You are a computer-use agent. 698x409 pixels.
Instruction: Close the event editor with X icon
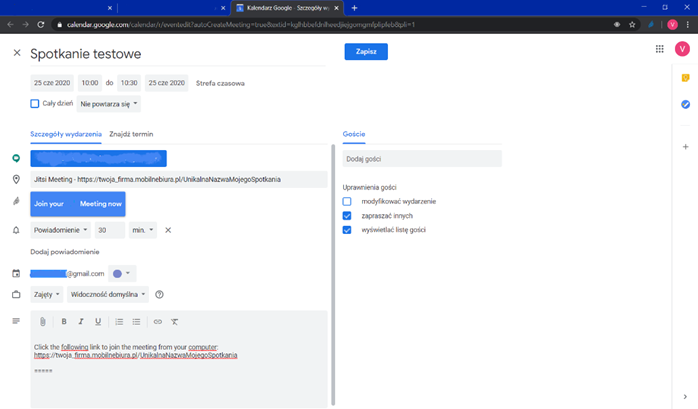coord(16,53)
